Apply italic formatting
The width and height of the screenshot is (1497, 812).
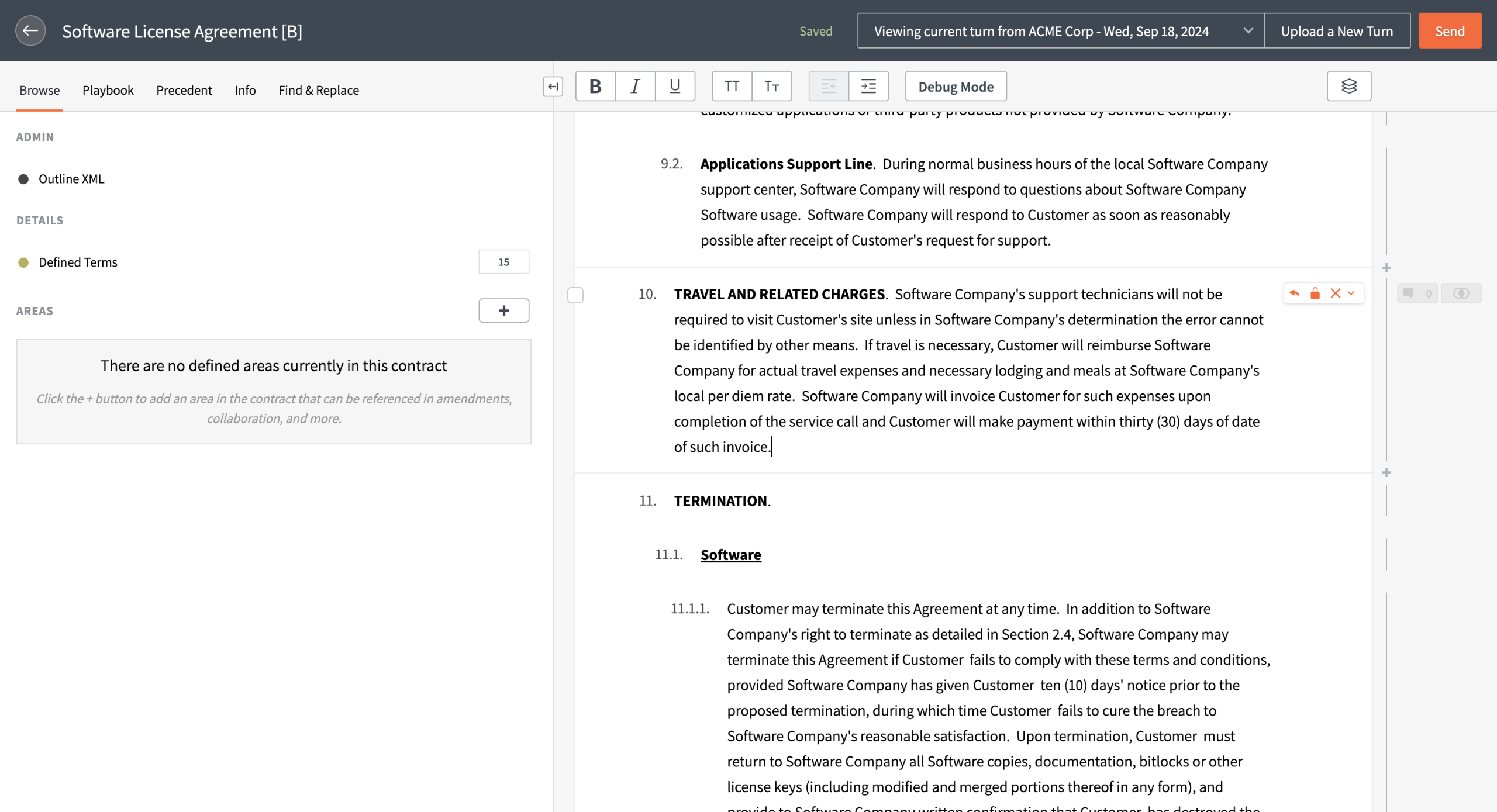pos(635,87)
